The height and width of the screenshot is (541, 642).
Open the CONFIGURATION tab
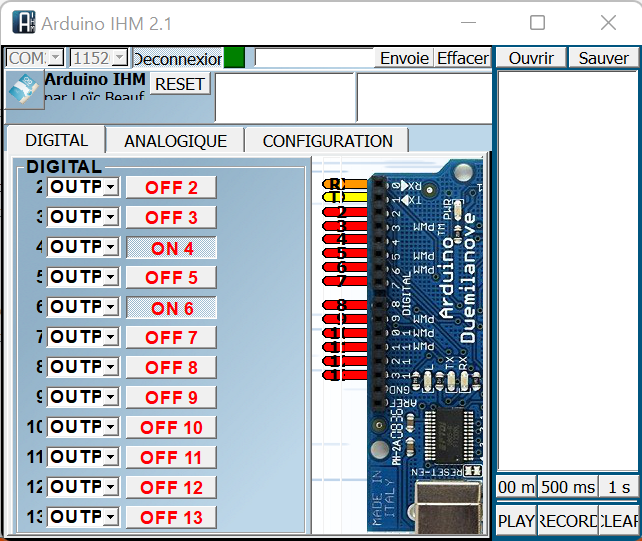327,141
